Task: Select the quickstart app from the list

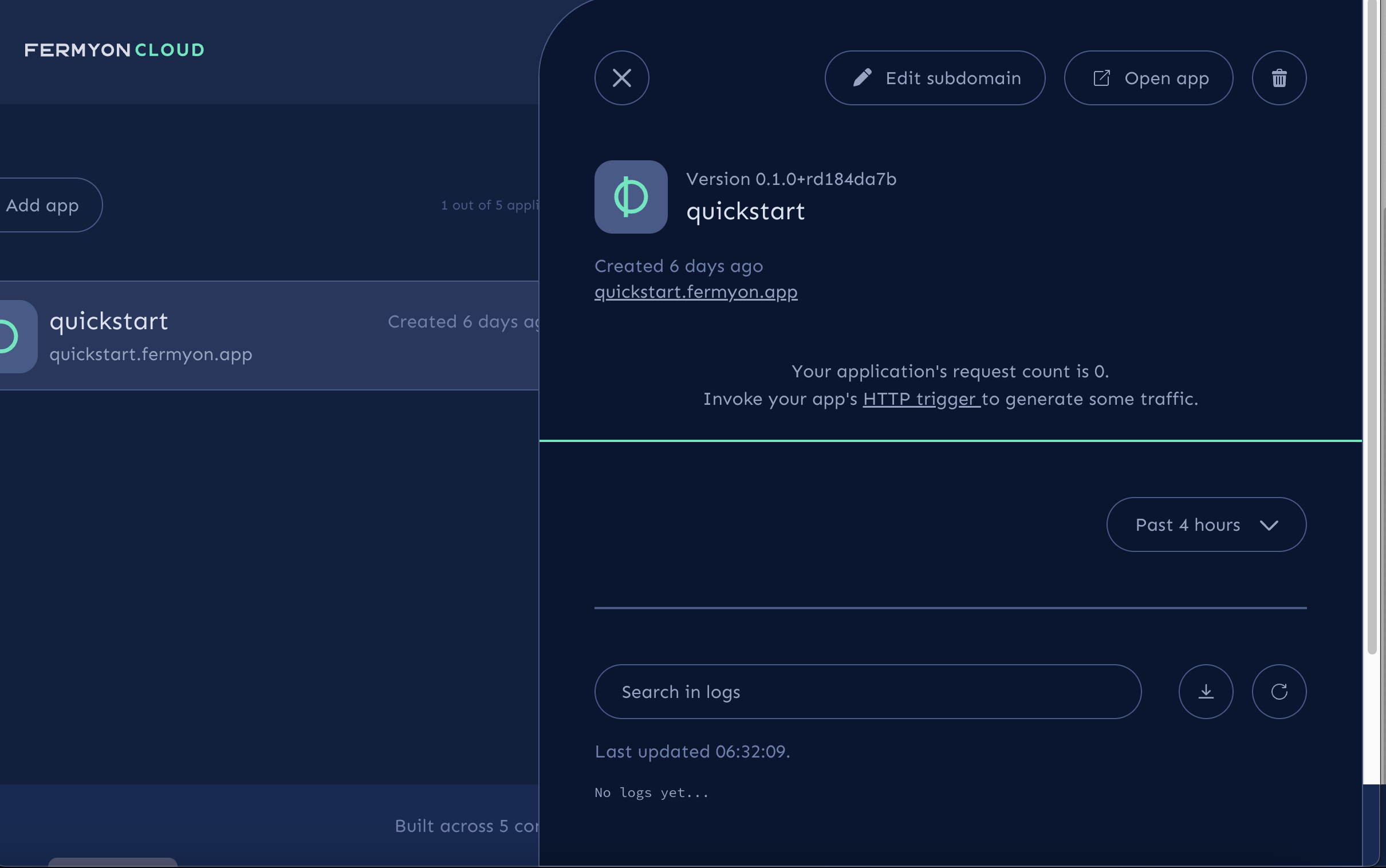Action: point(230,337)
